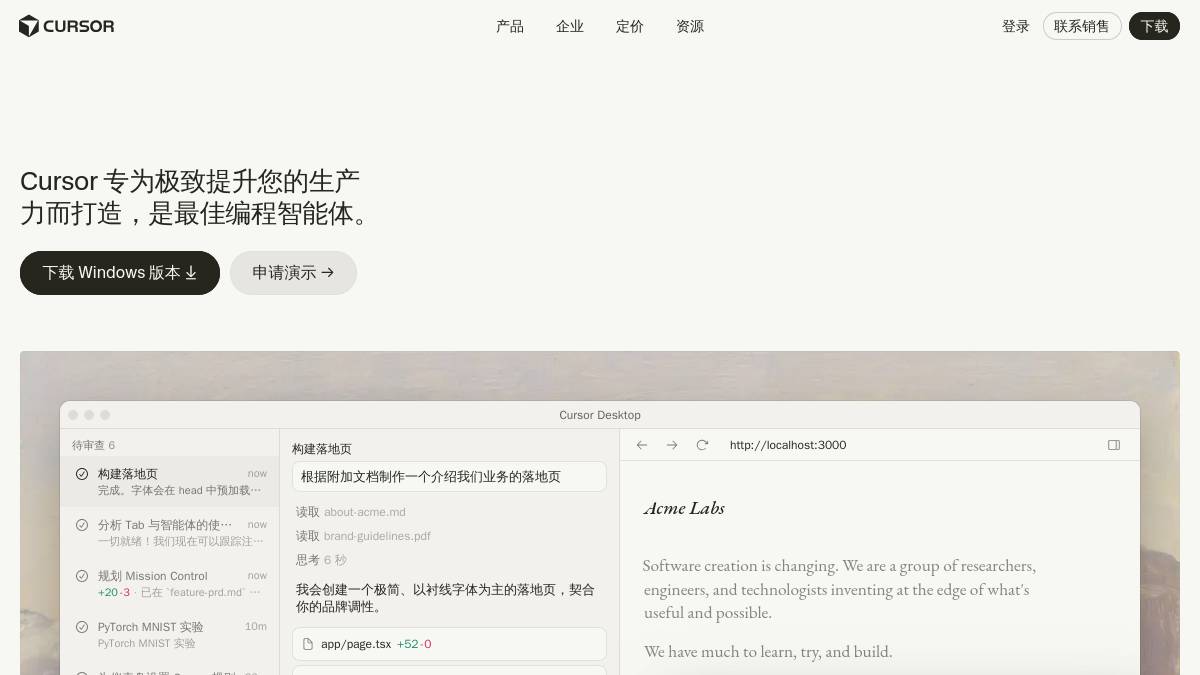The width and height of the screenshot is (1200, 675).
Task: Click the 下载 button in header
Action: pyautogui.click(x=1154, y=26)
